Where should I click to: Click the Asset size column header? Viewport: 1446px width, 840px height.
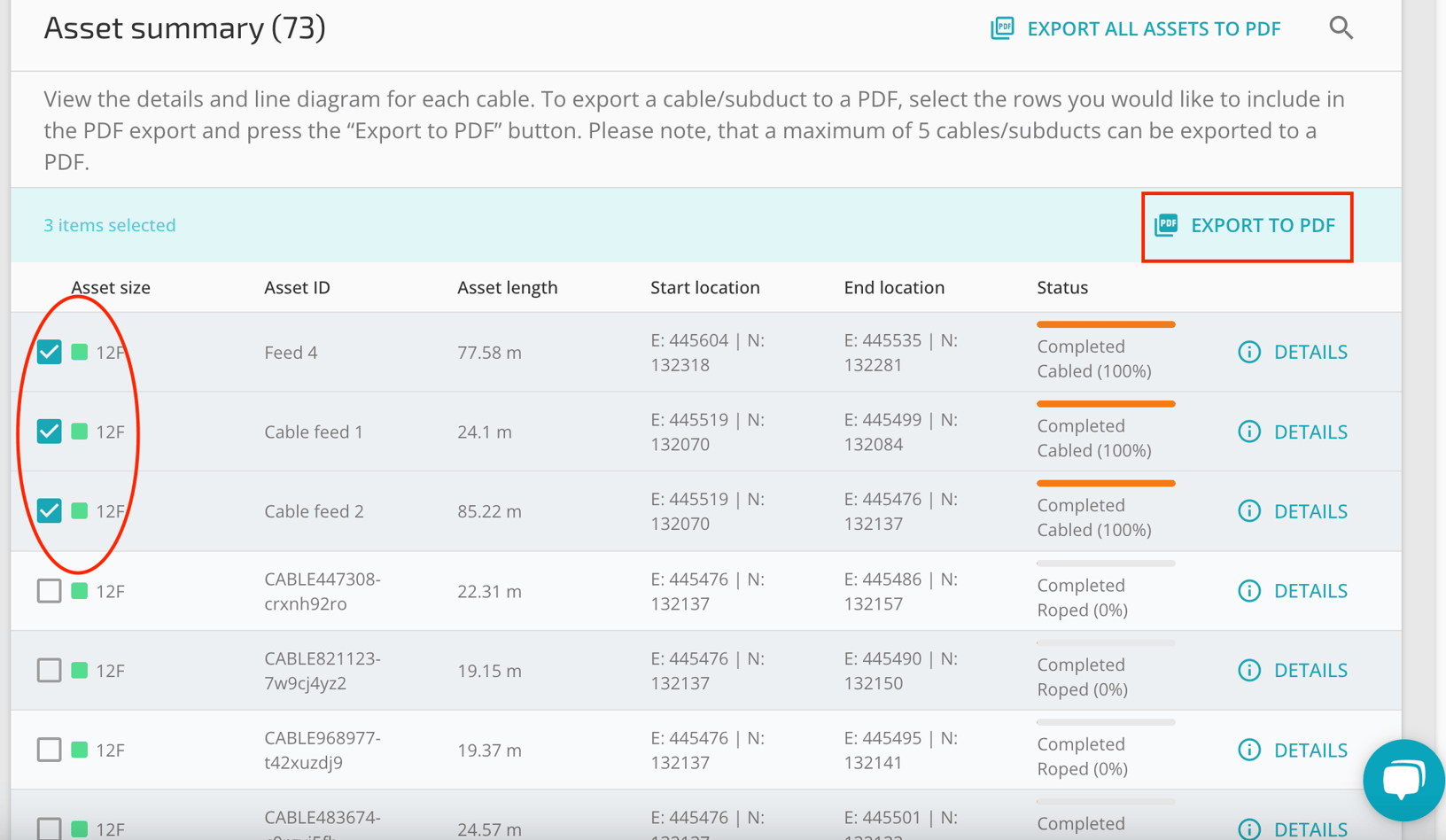tap(111, 287)
